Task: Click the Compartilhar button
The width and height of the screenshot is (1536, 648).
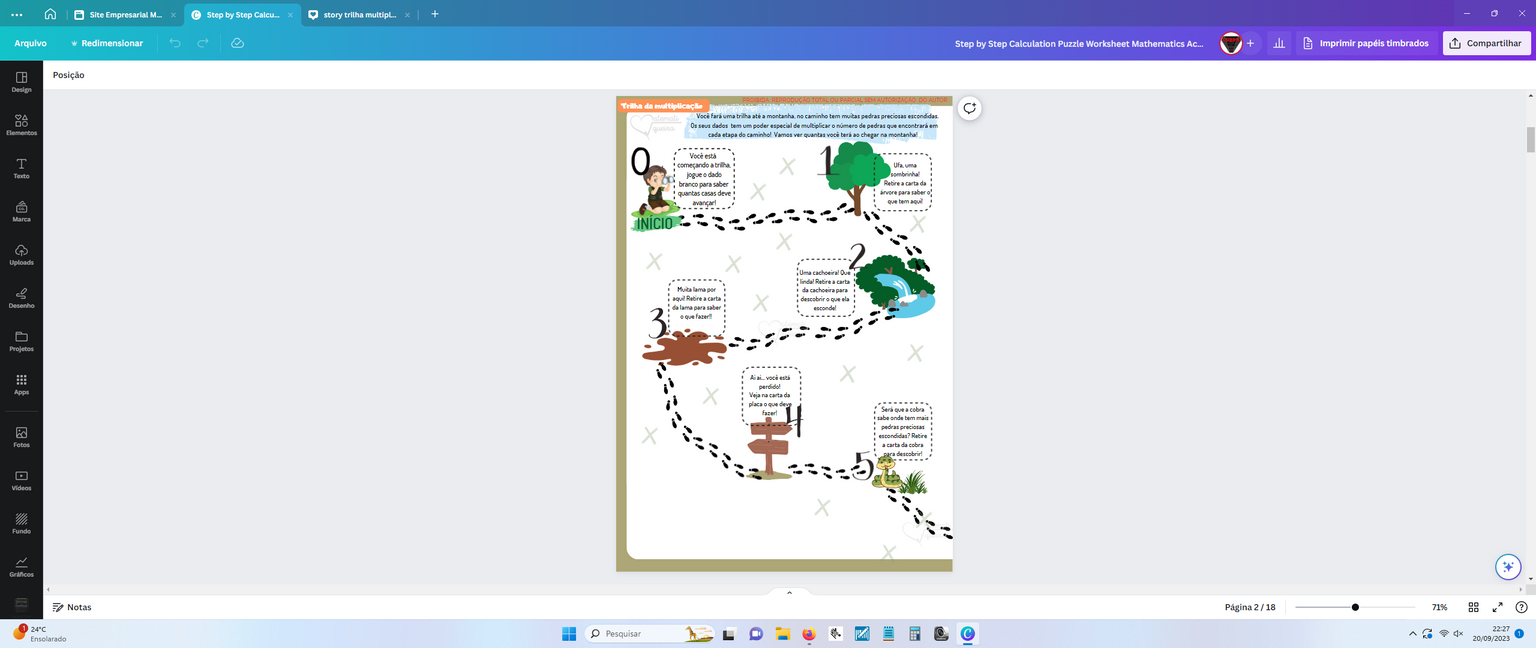Action: [1486, 43]
